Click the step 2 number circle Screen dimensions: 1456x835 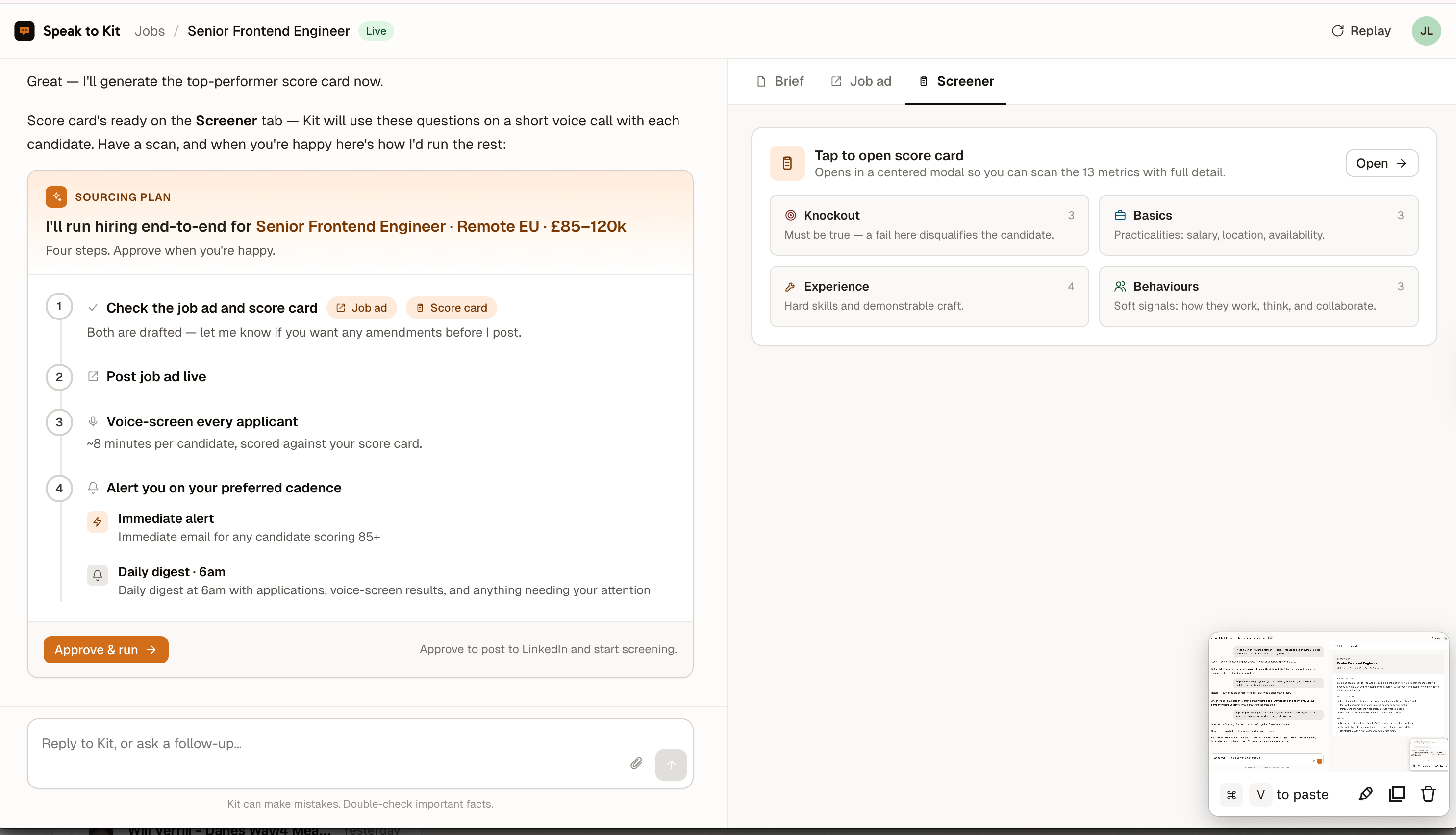[59, 377]
